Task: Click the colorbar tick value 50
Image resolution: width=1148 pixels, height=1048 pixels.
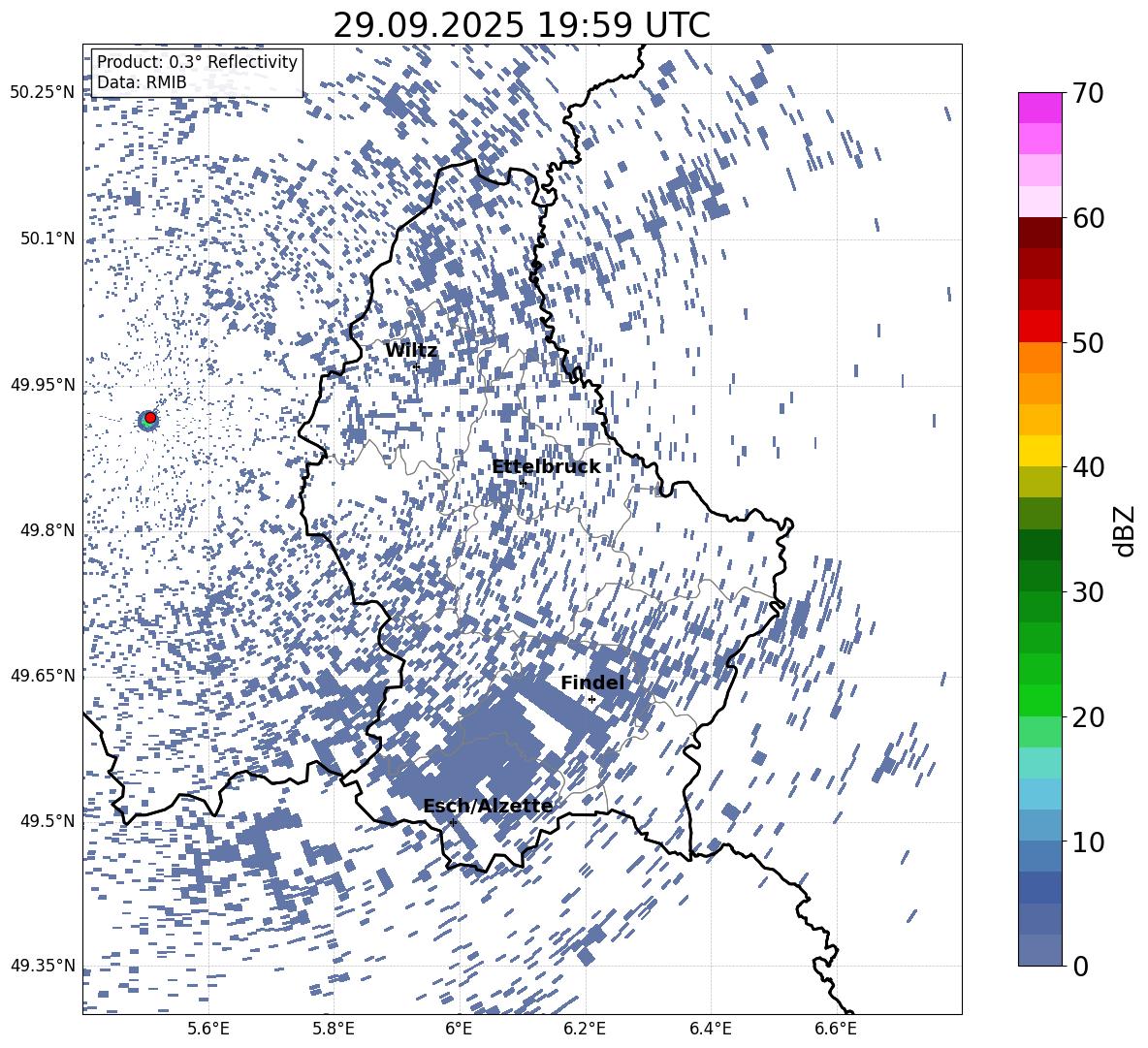Action: (1088, 342)
